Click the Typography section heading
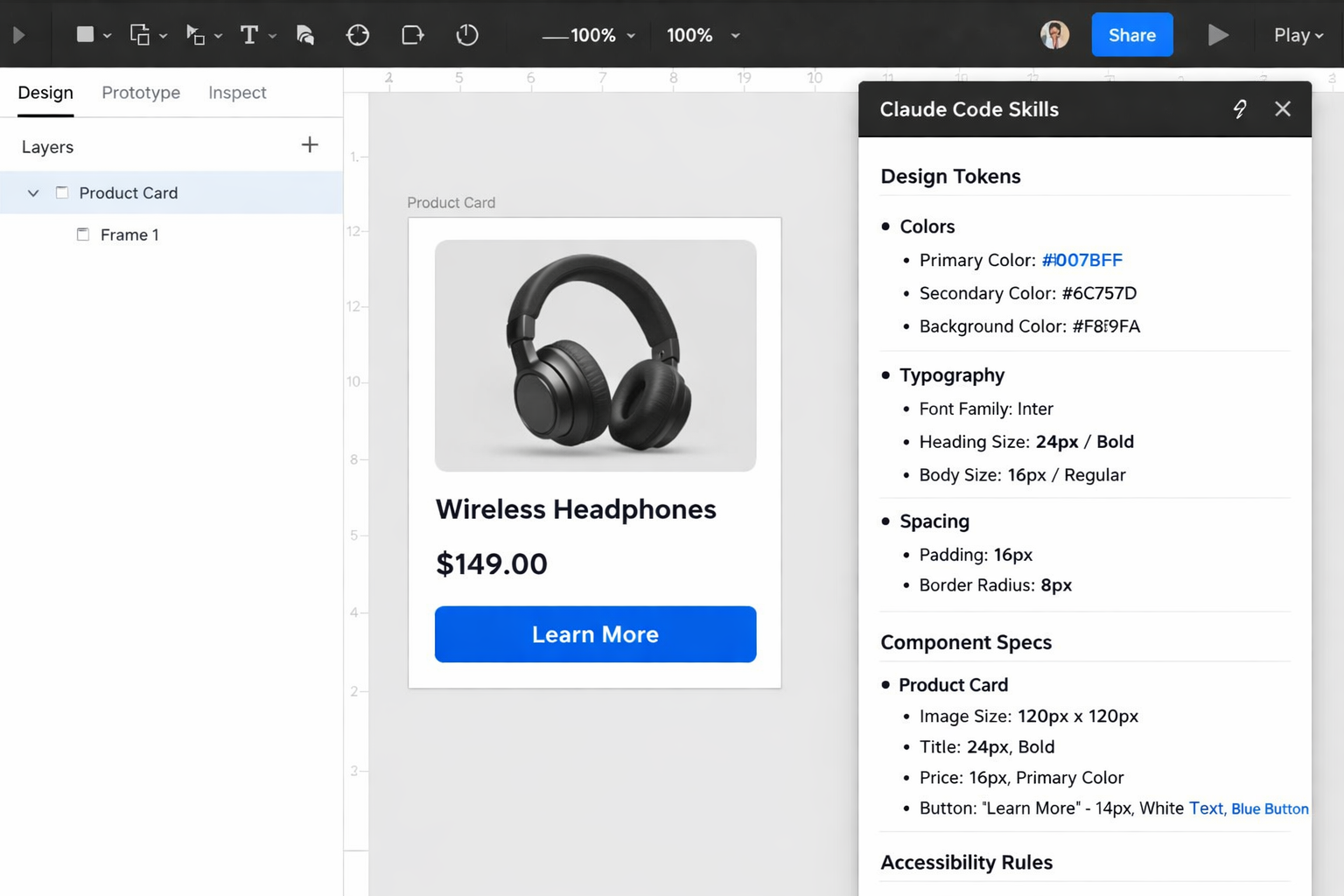The image size is (1344, 896). (x=952, y=375)
